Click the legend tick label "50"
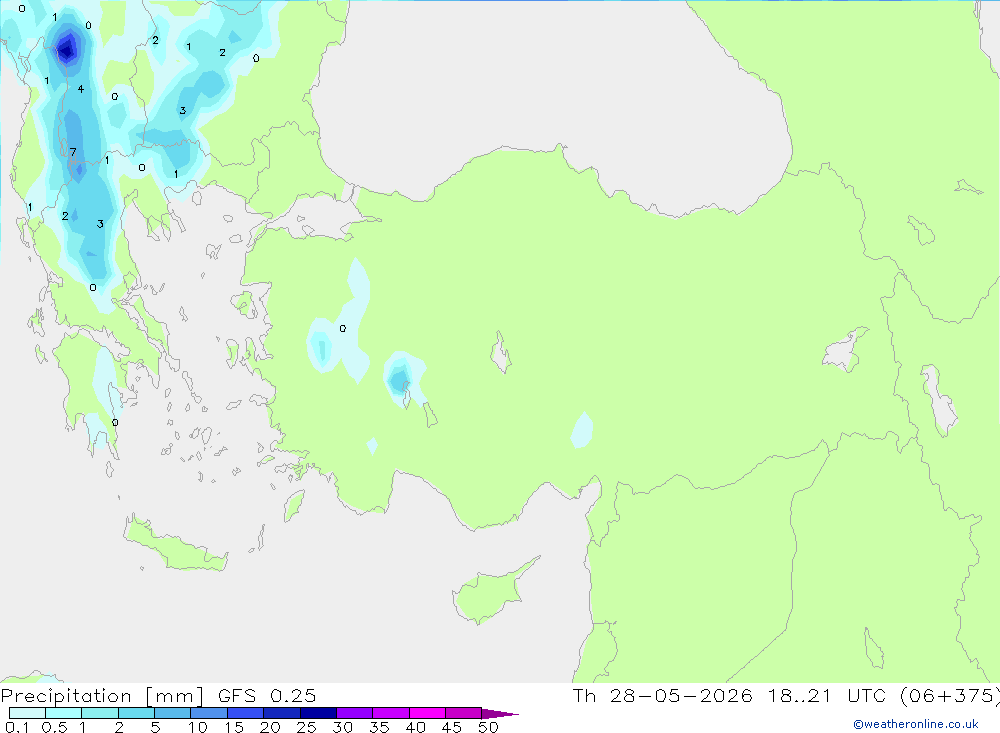 [x=488, y=727]
